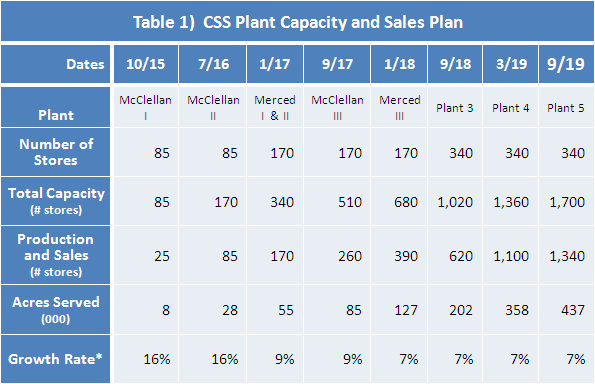
Task: Click the Production and Sales row header
Action: [55, 255]
